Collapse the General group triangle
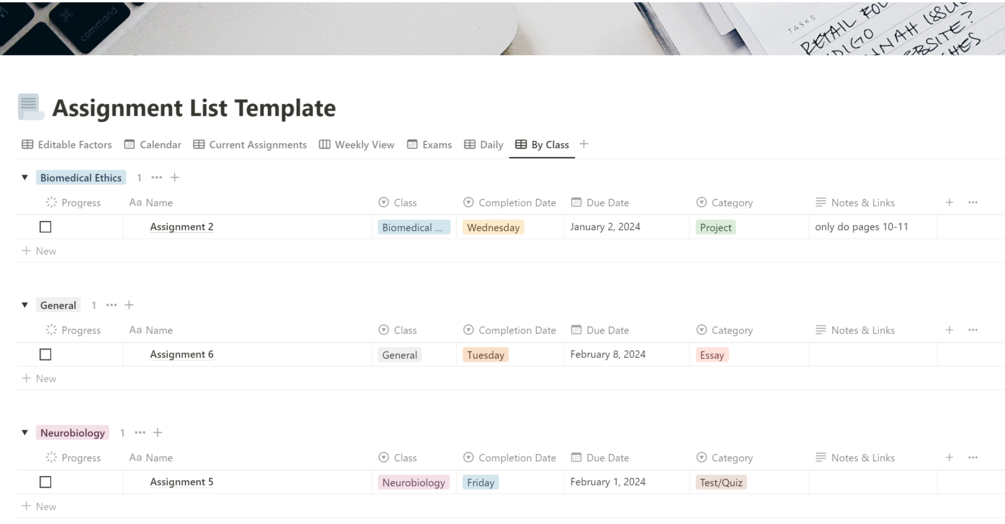Image resolution: width=1005 pixels, height=524 pixels. click(x=25, y=305)
